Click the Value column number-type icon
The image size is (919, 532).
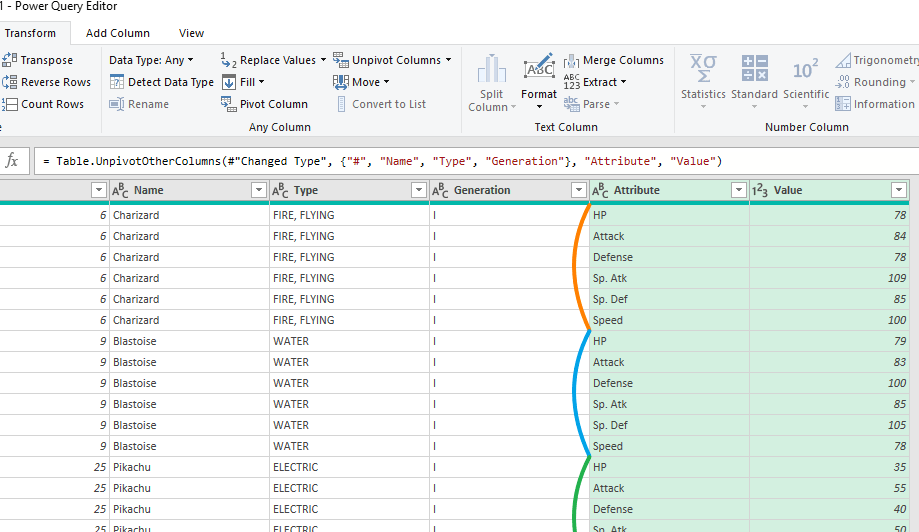click(760, 190)
